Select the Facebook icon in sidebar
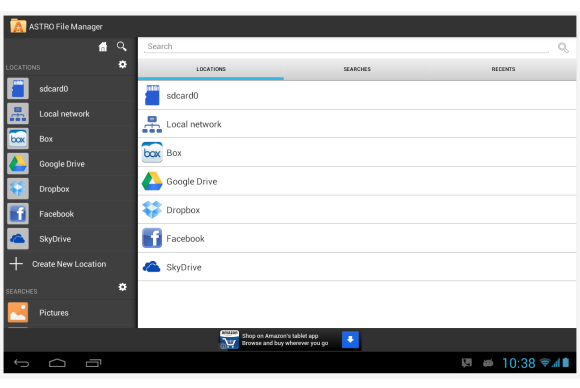This screenshot has width=580, height=388. [18, 214]
